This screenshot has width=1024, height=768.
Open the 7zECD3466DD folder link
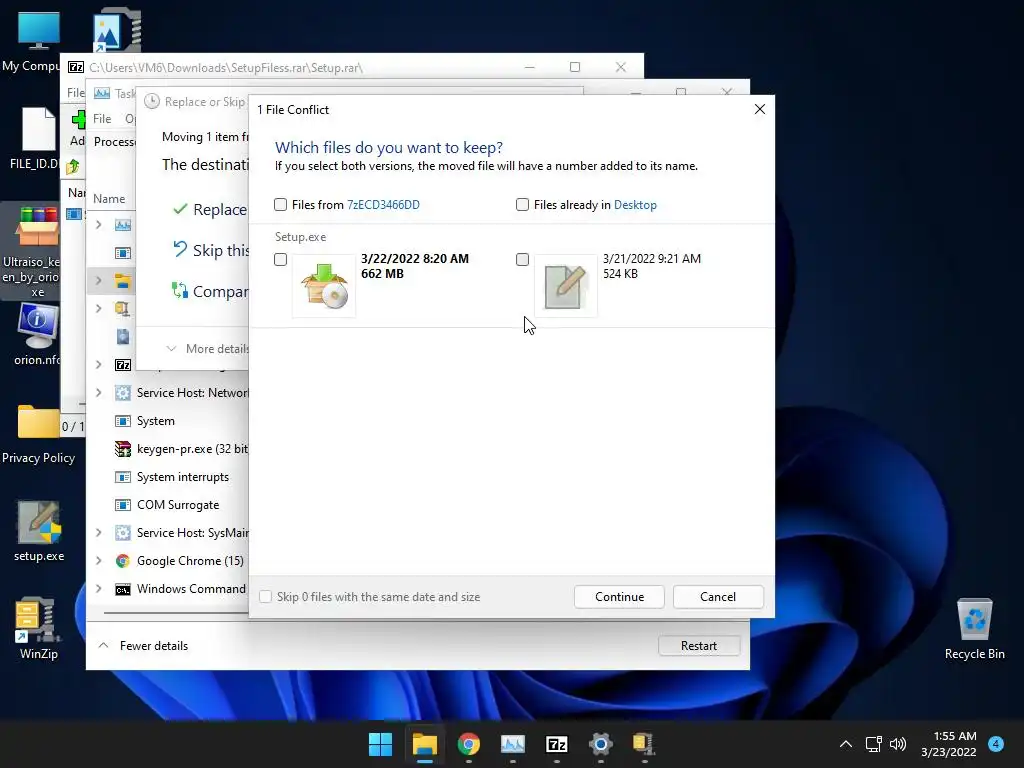[383, 204]
